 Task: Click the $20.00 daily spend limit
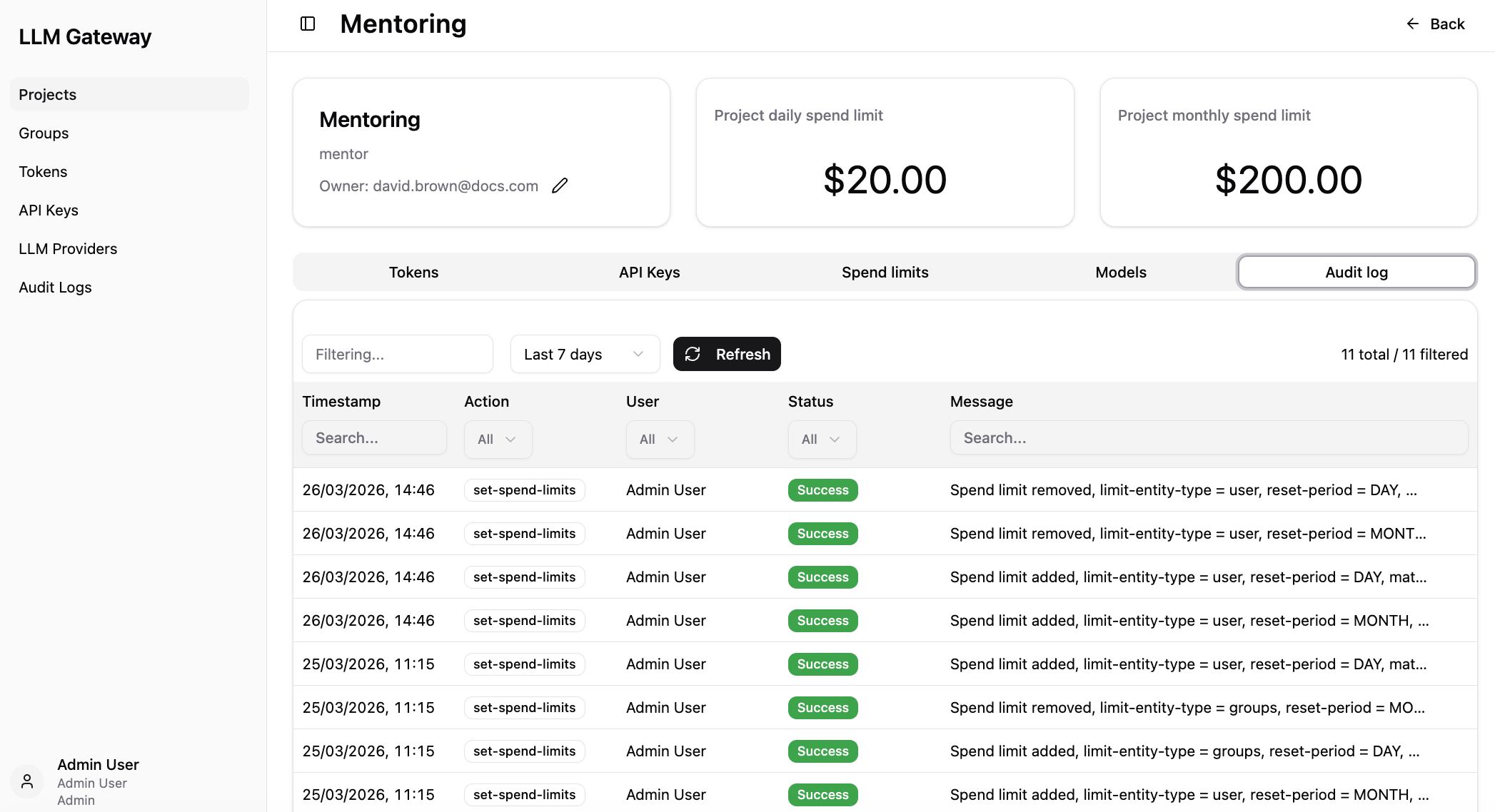click(885, 179)
